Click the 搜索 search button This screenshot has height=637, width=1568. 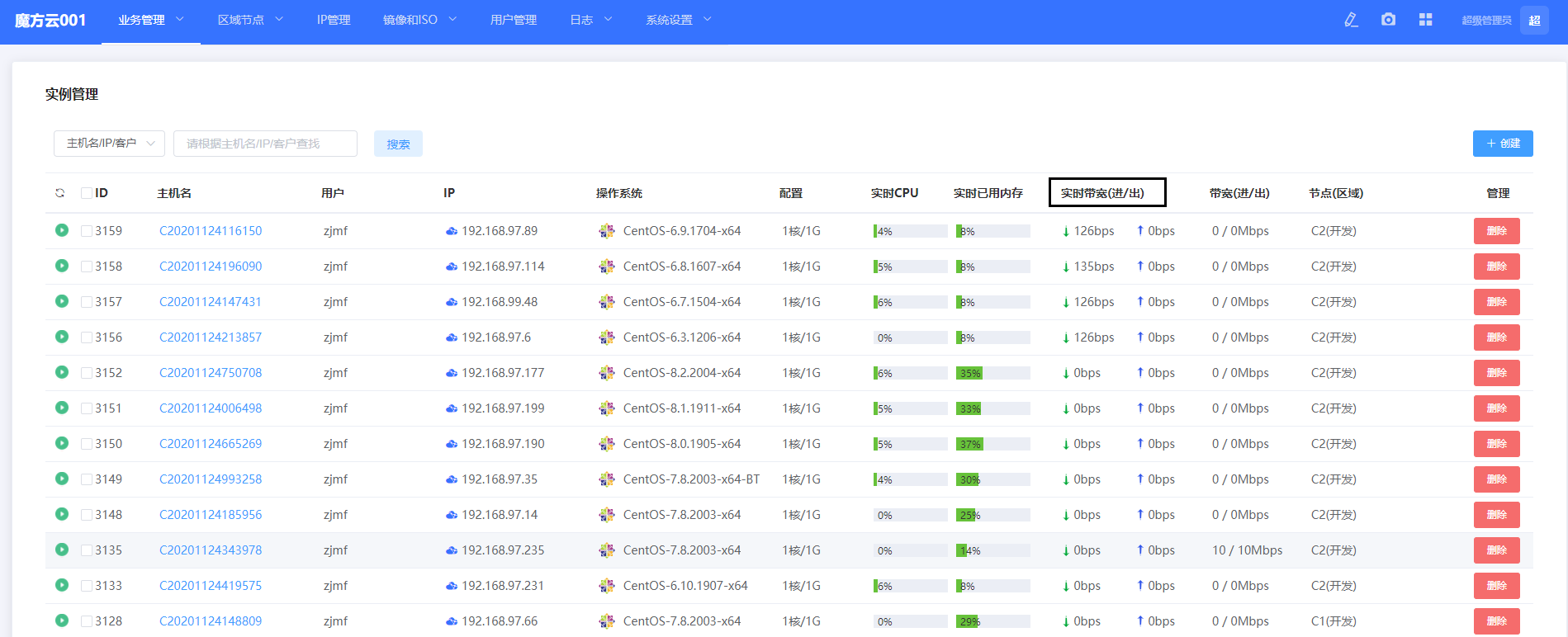398,144
